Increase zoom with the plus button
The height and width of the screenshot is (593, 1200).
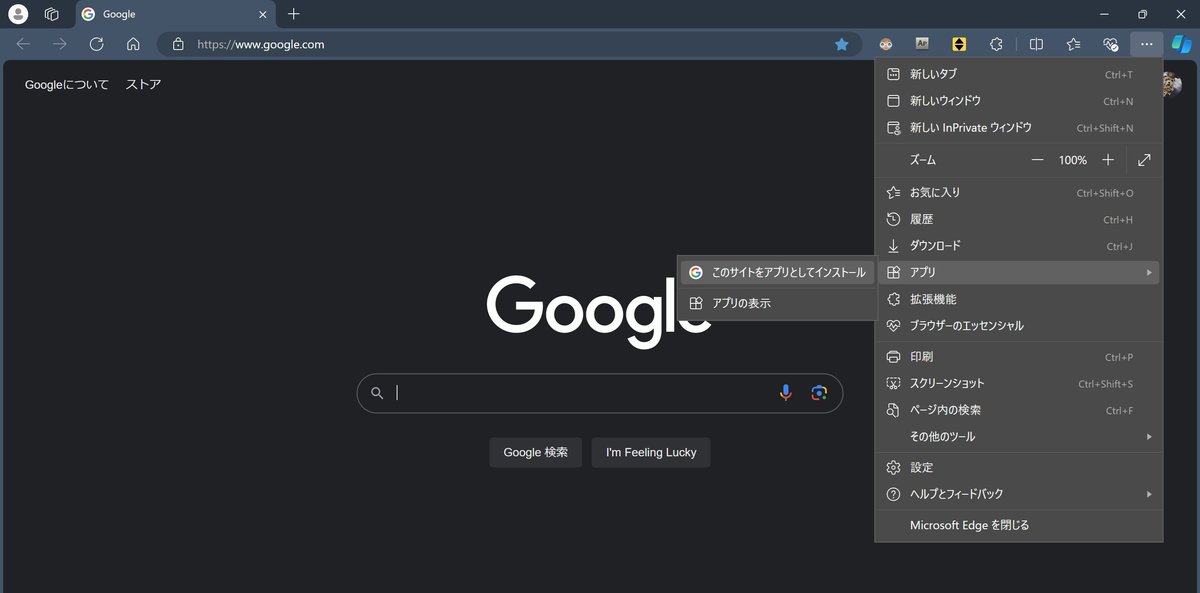coord(1108,160)
